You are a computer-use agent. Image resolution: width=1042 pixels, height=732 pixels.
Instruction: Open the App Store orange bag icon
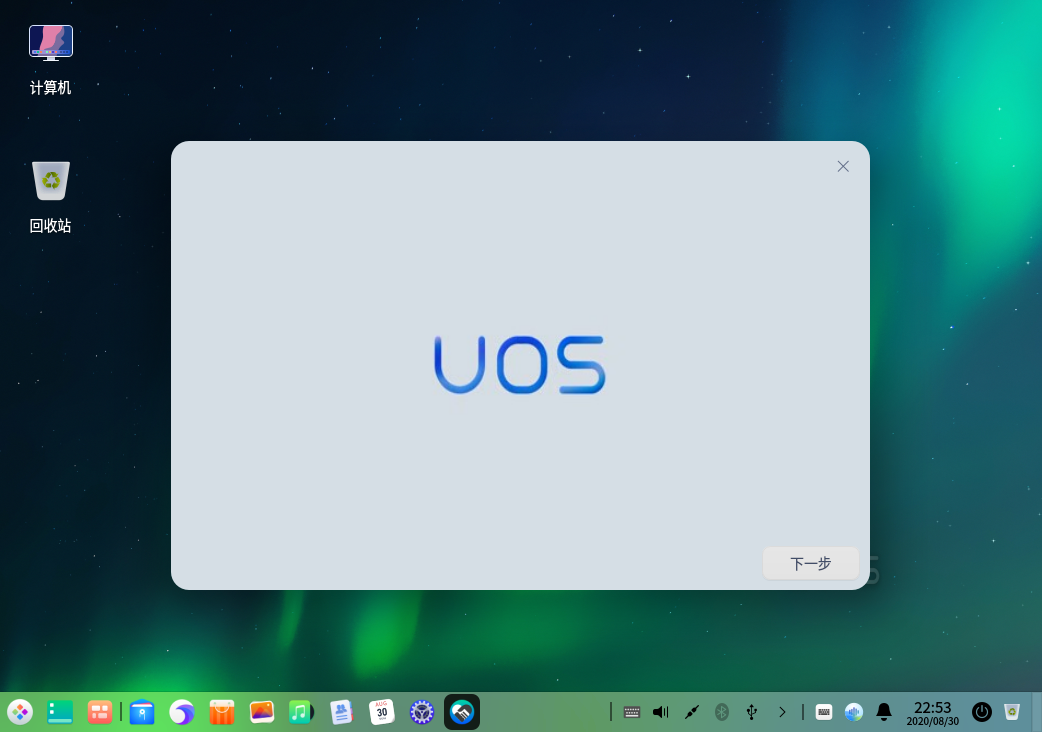point(221,712)
